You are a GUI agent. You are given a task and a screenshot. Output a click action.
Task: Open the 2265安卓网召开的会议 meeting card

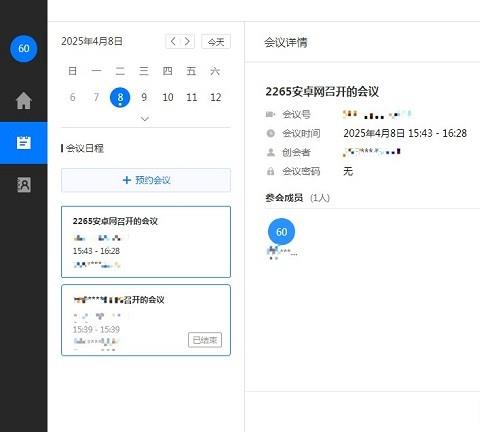click(x=146, y=242)
